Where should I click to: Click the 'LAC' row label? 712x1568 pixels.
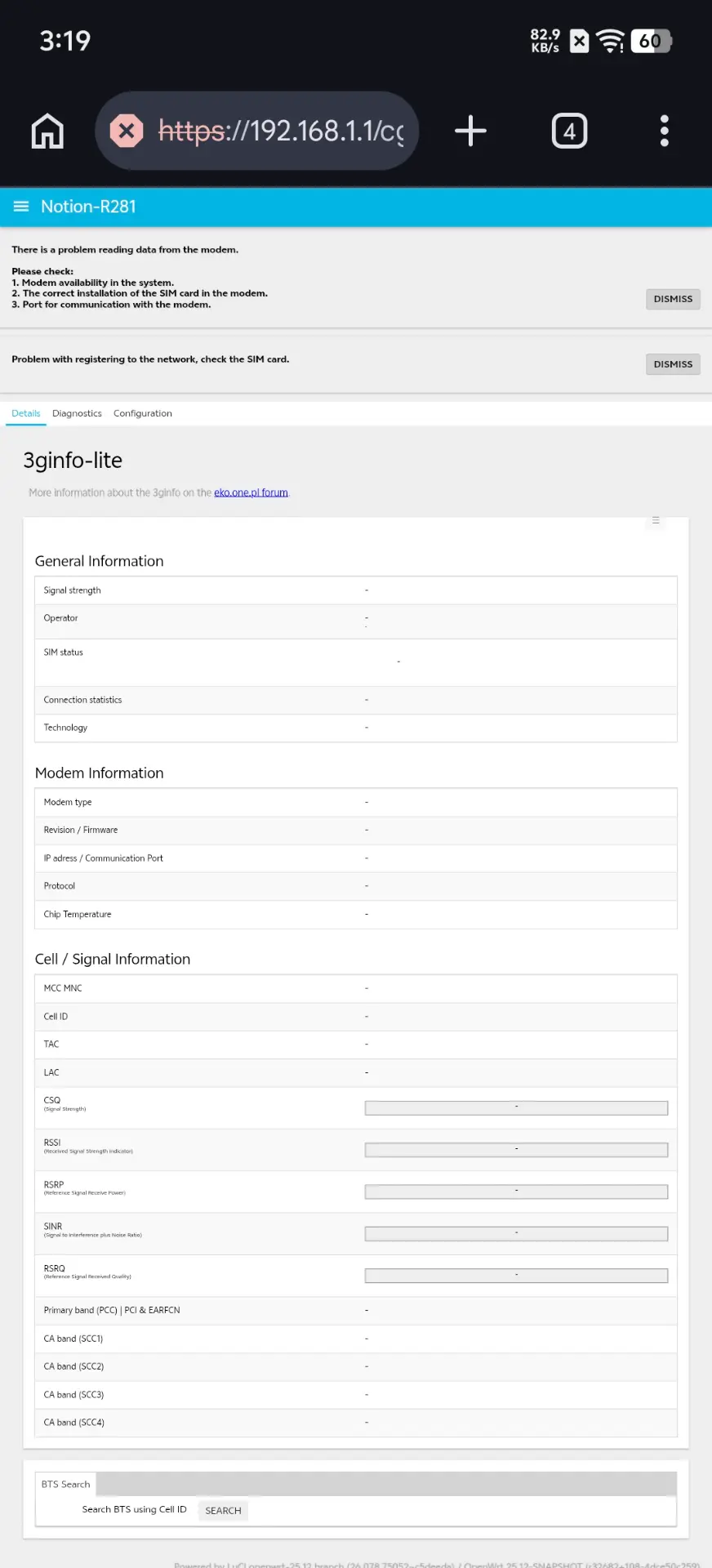51,1073
